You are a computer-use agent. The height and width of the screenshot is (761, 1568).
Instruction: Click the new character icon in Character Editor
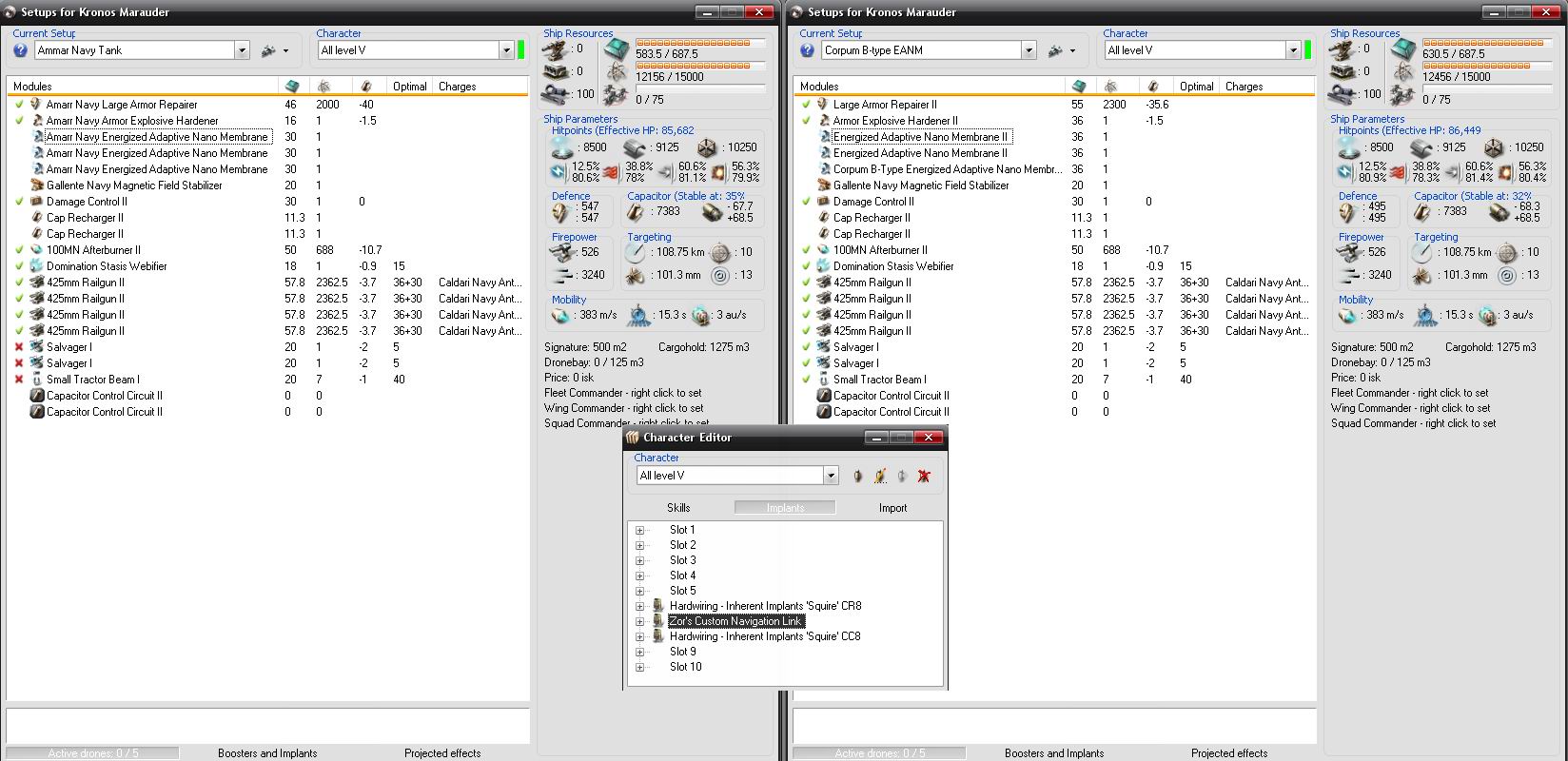(x=857, y=476)
